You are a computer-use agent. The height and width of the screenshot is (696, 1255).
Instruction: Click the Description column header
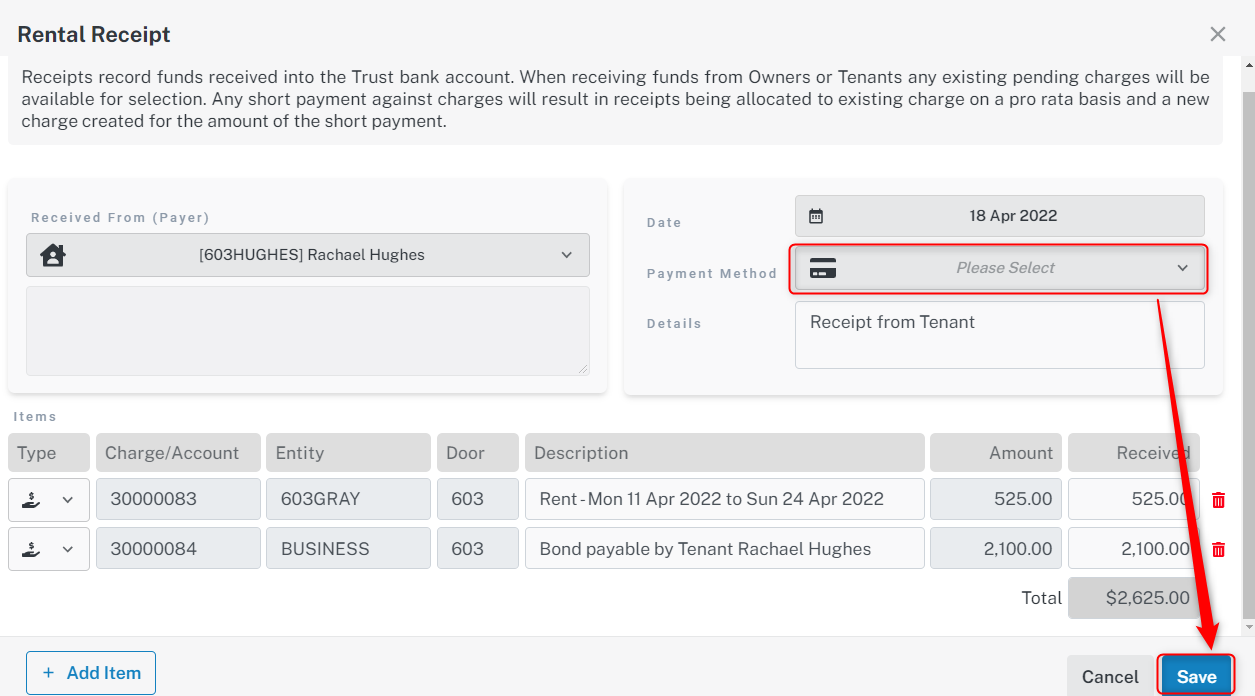tap(725, 453)
